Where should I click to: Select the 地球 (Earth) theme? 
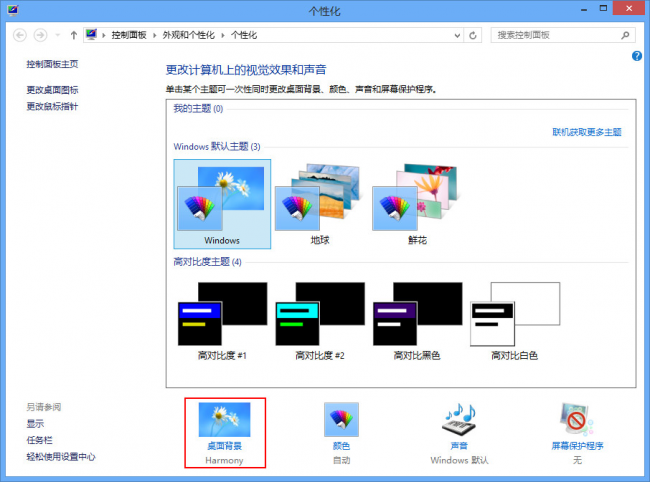pyautogui.click(x=320, y=204)
